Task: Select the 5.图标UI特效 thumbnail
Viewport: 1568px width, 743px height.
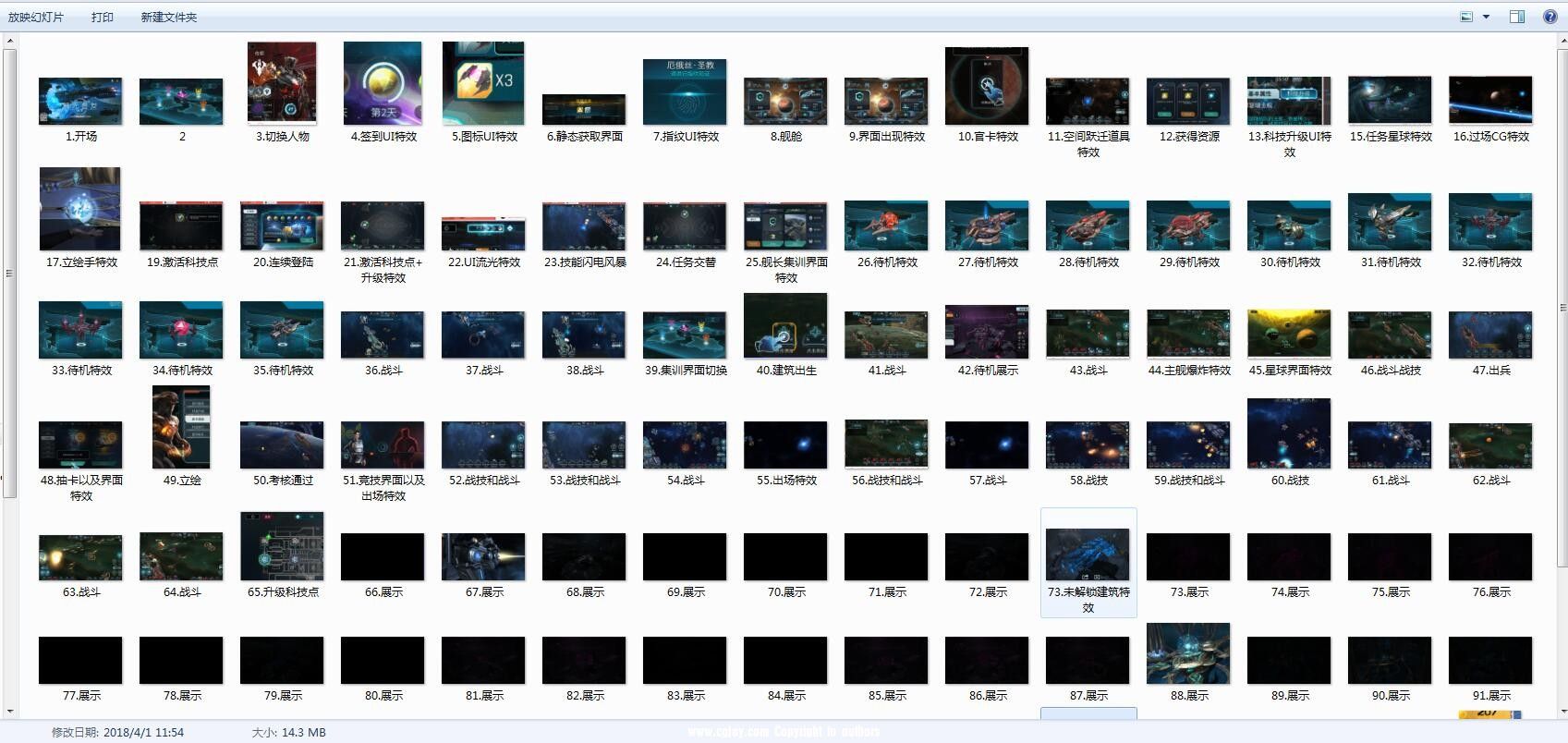Action: (x=483, y=83)
